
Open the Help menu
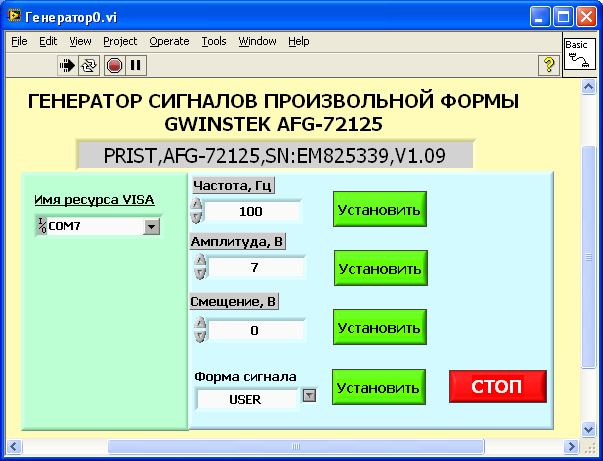pos(299,41)
